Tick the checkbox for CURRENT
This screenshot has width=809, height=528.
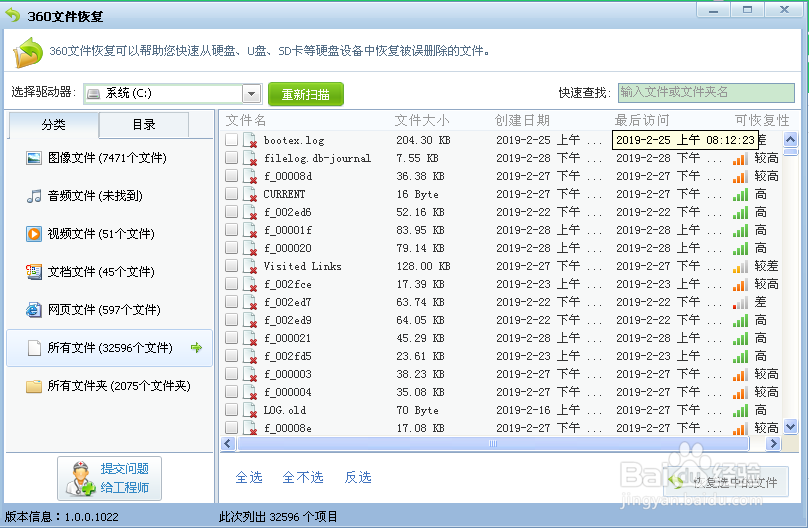[231, 194]
